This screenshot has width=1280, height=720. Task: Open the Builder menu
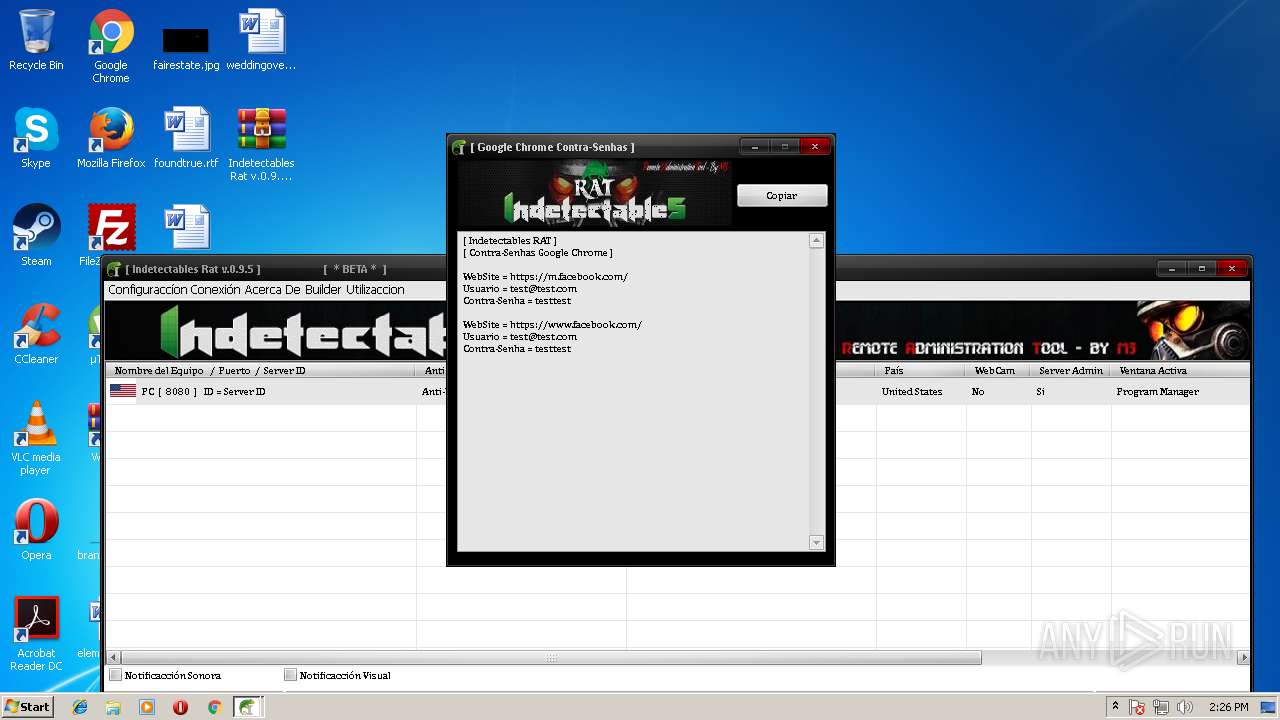click(324, 290)
